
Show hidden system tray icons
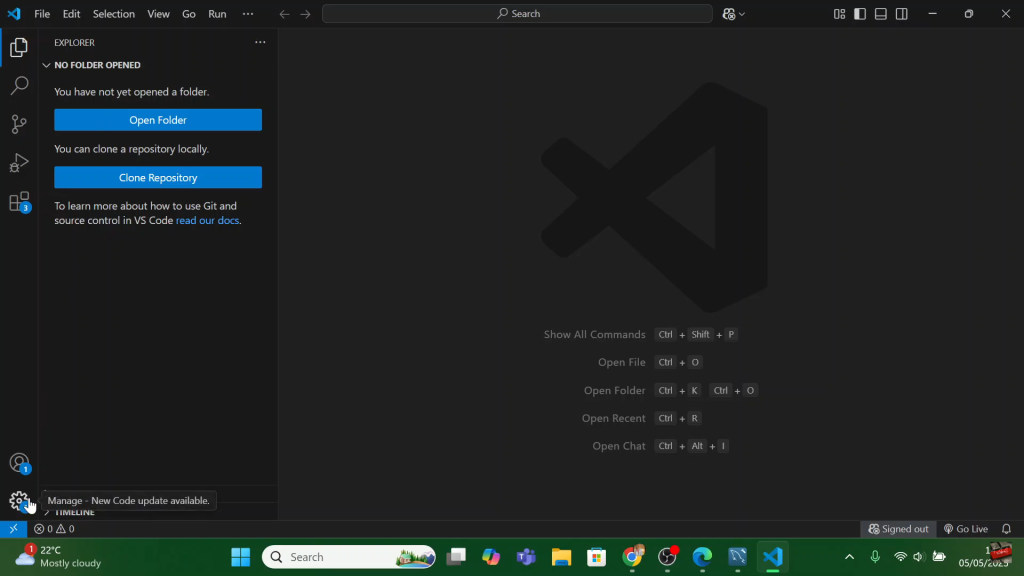pyautogui.click(x=849, y=557)
